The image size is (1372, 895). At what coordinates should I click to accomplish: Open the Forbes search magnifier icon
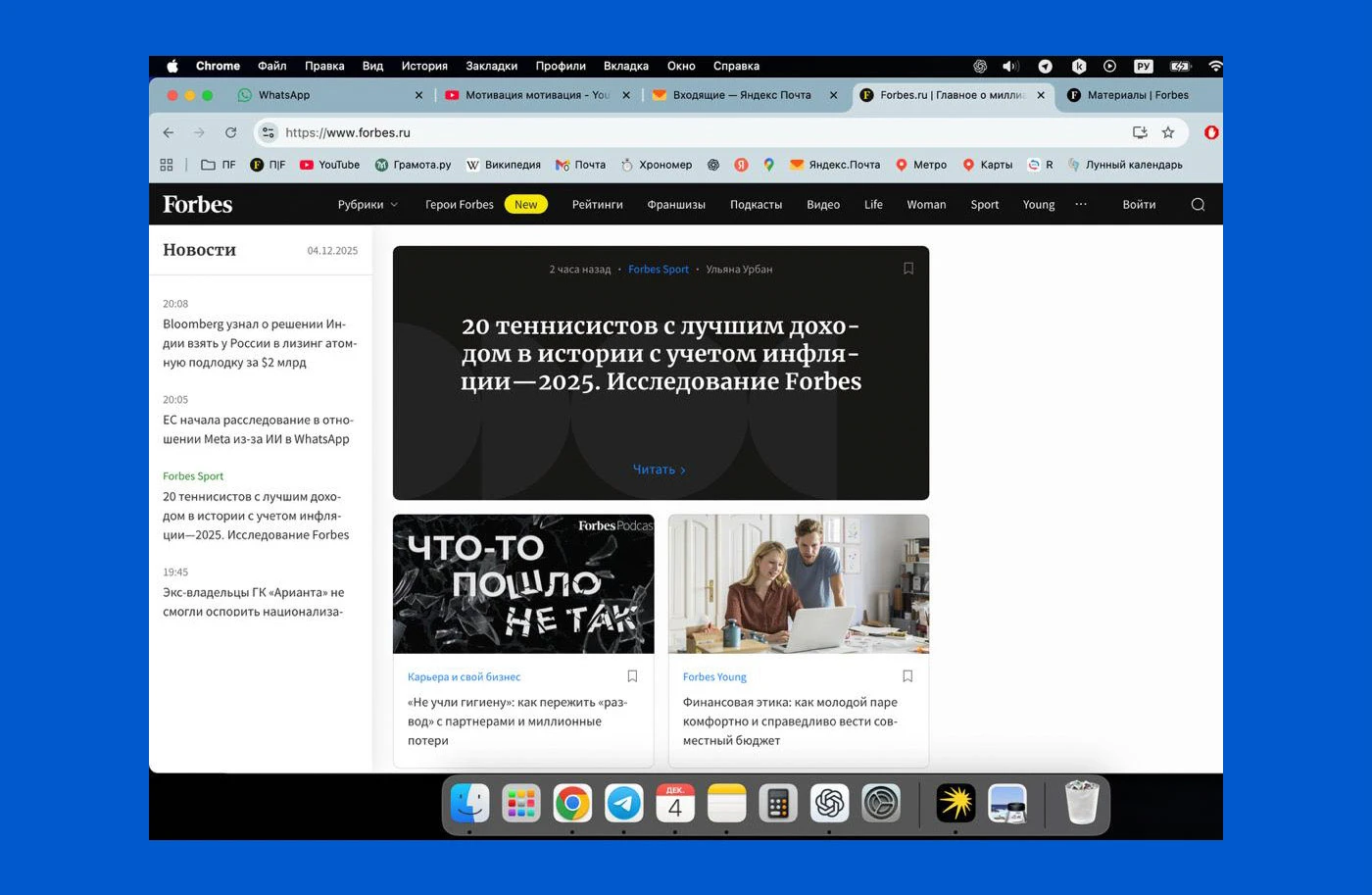(1198, 204)
